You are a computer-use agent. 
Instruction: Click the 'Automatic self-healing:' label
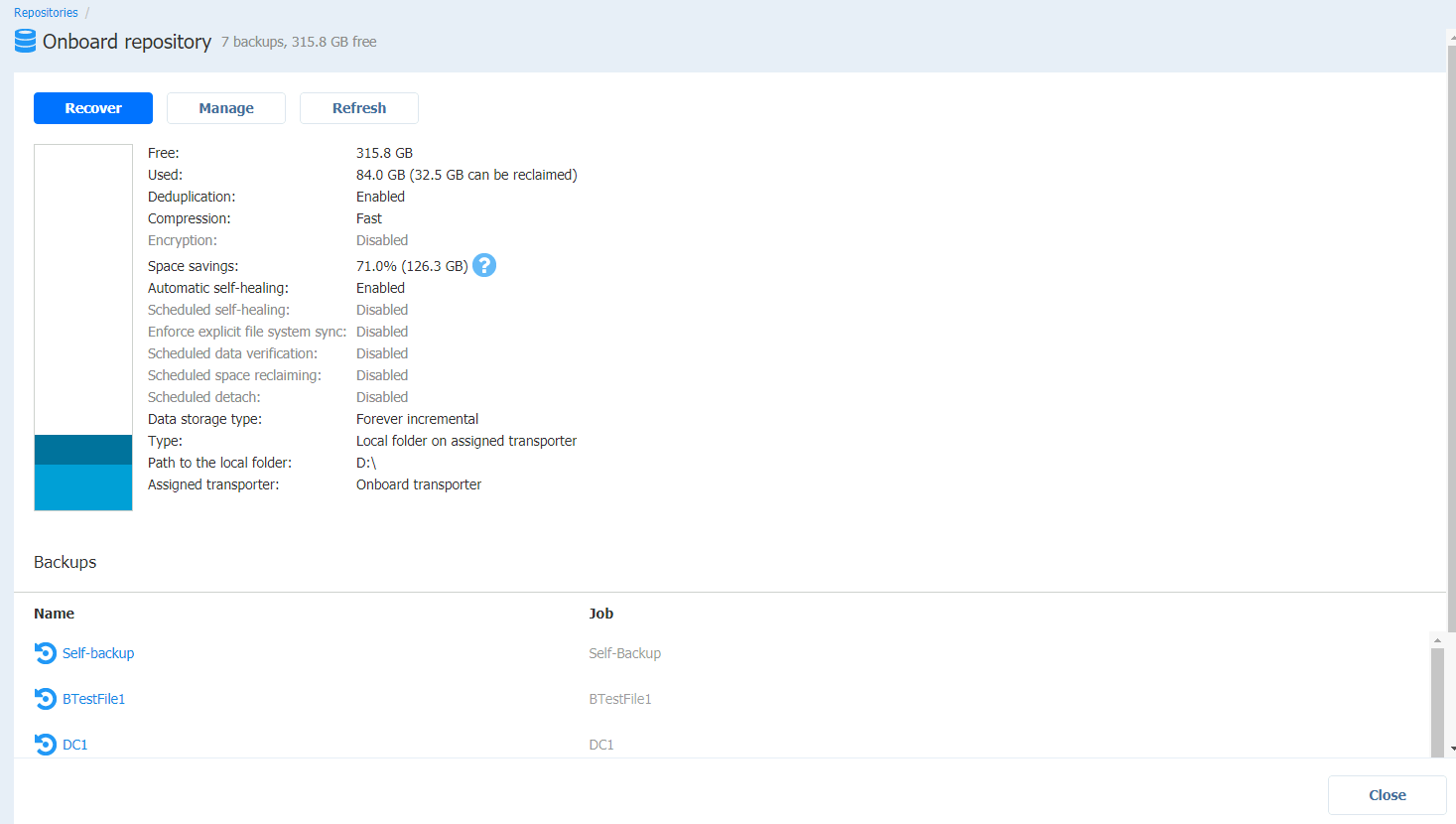tap(218, 288)
